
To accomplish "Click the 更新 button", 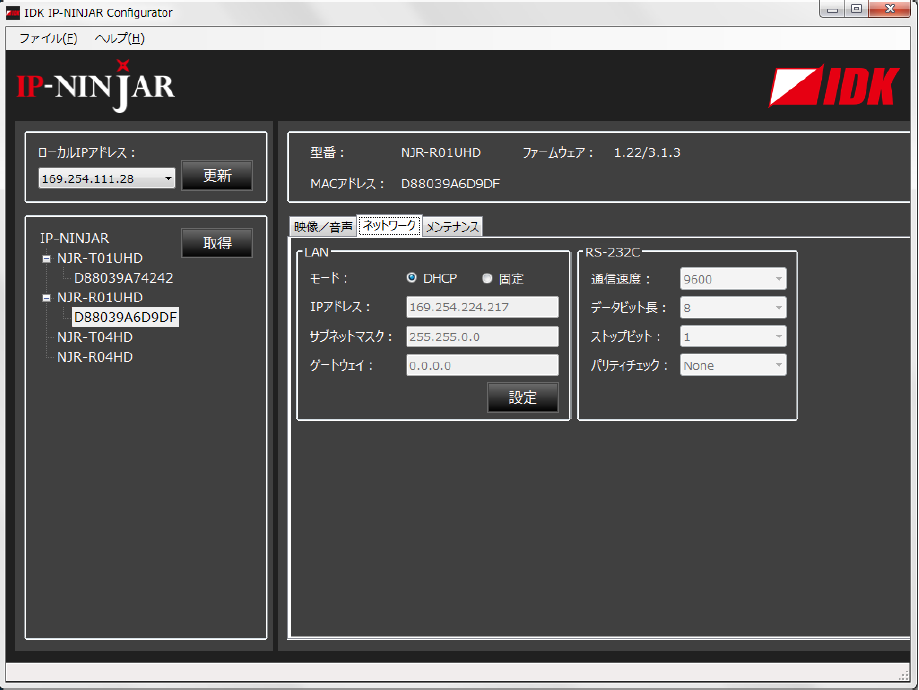I will (217, 176).
